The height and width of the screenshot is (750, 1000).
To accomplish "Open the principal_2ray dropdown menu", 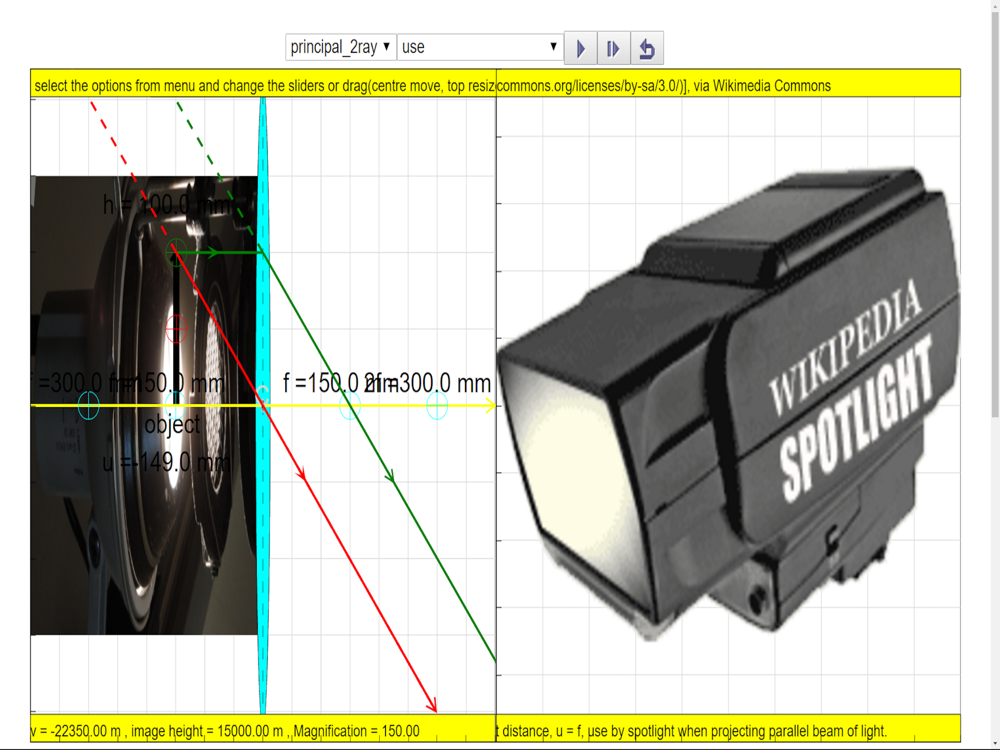I will coord(340,47).
